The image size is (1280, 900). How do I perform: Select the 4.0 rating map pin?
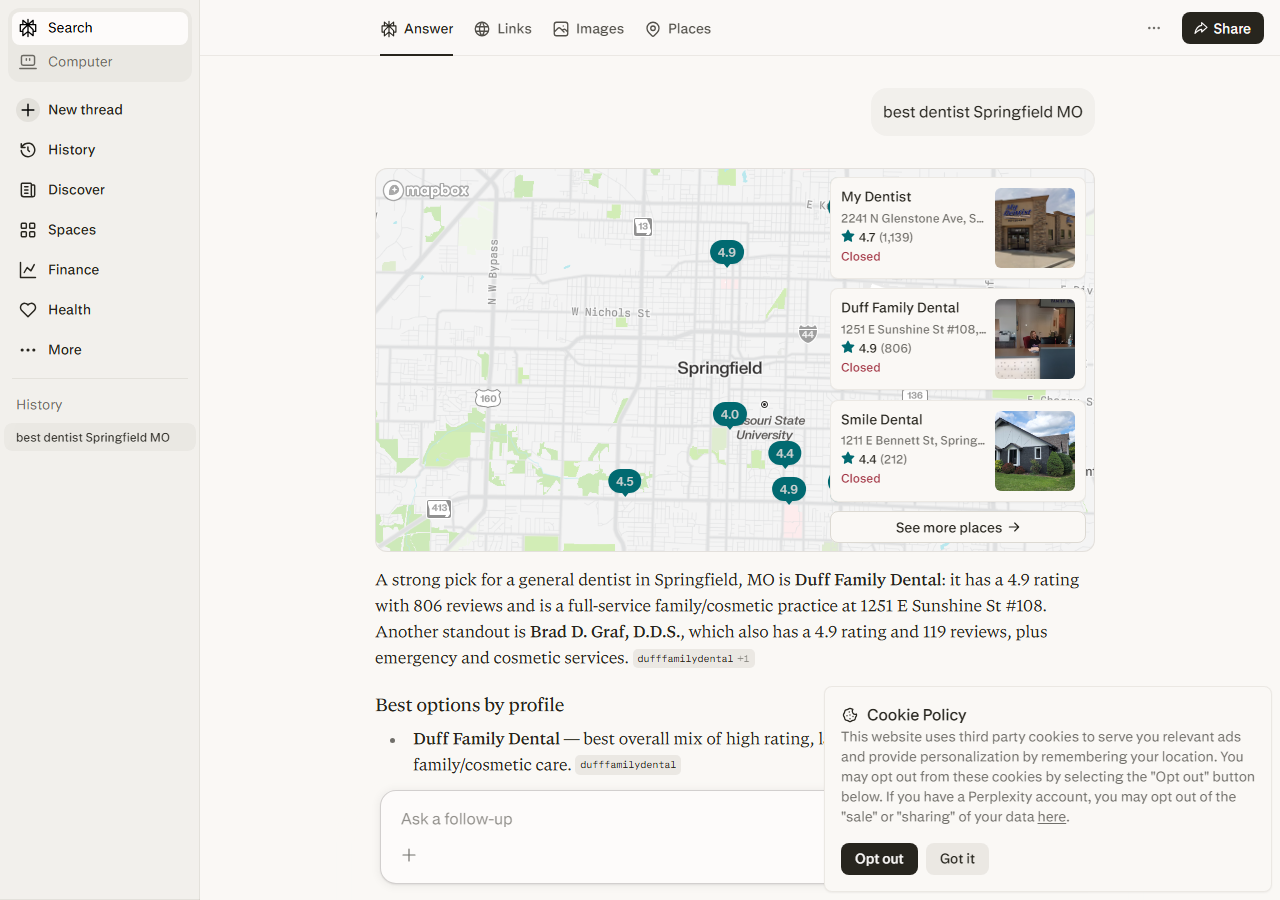click(730, 414)
